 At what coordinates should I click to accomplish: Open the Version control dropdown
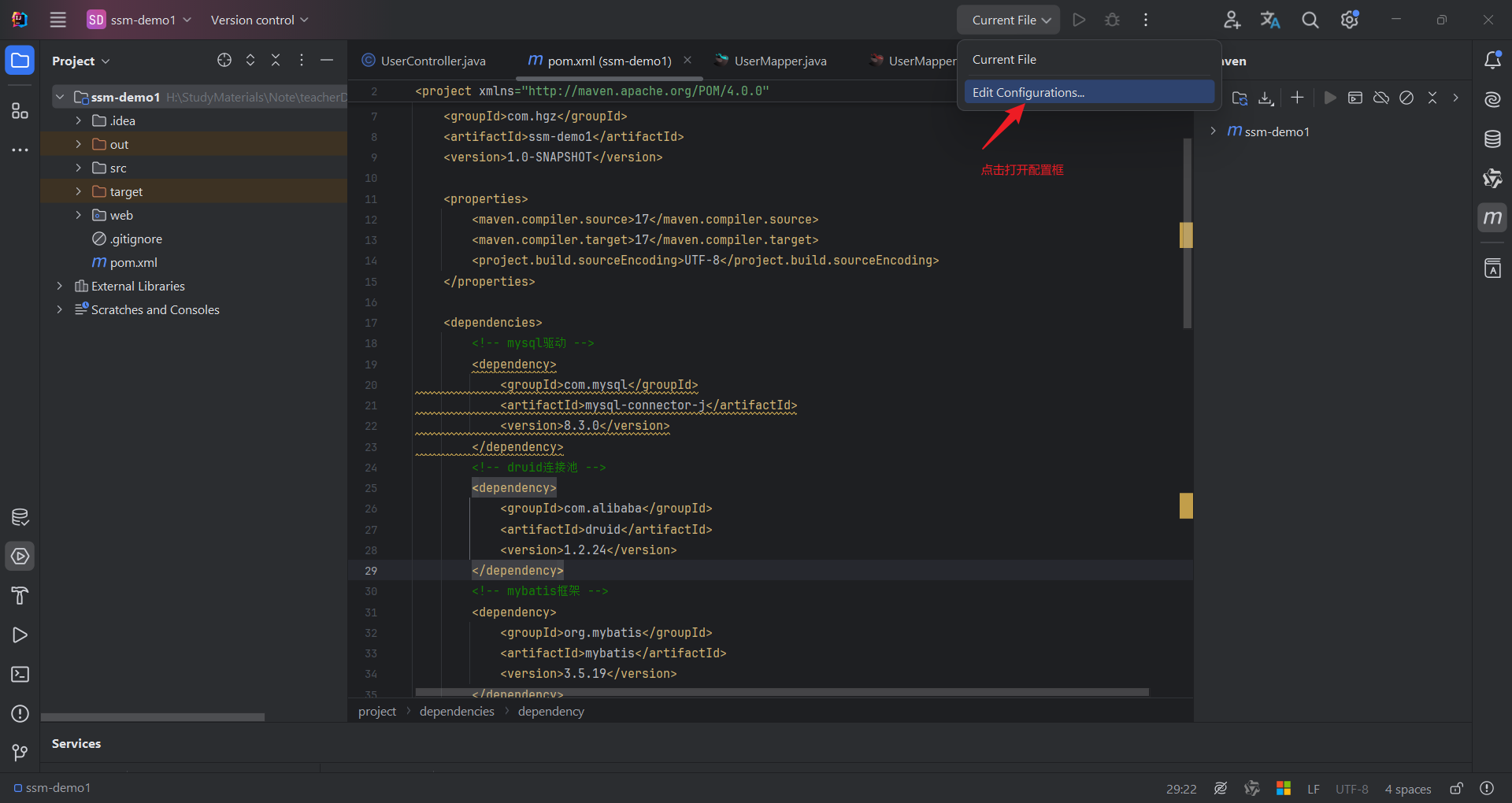point(259,20)
